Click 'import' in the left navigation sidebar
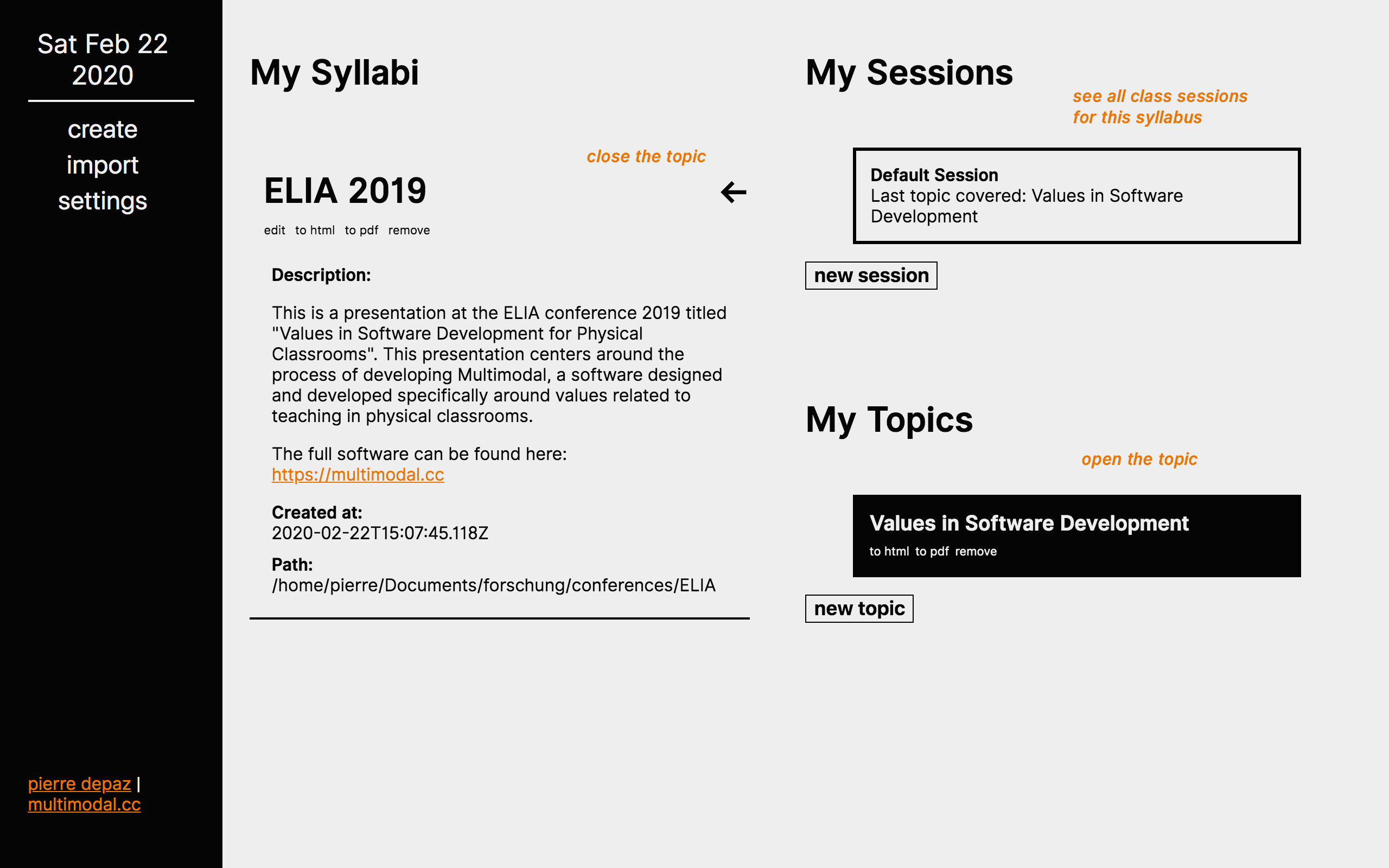 [103, 165]
